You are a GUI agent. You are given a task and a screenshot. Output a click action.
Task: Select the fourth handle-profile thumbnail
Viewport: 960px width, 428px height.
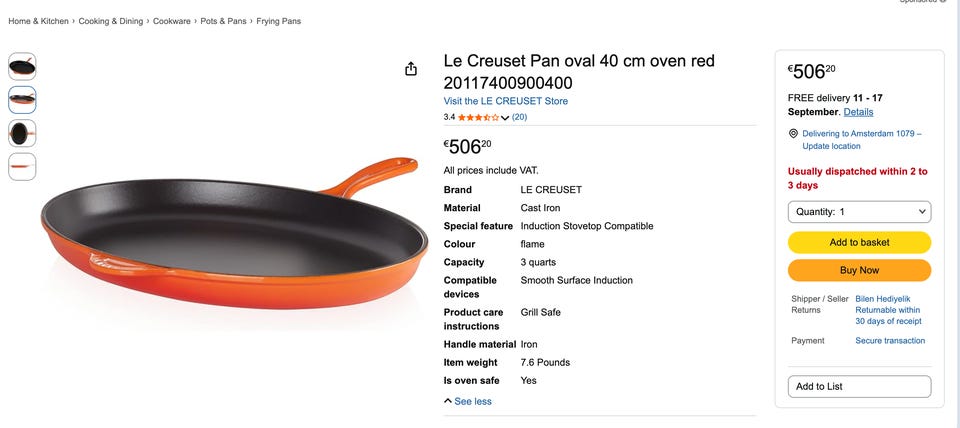click(22, 167)
